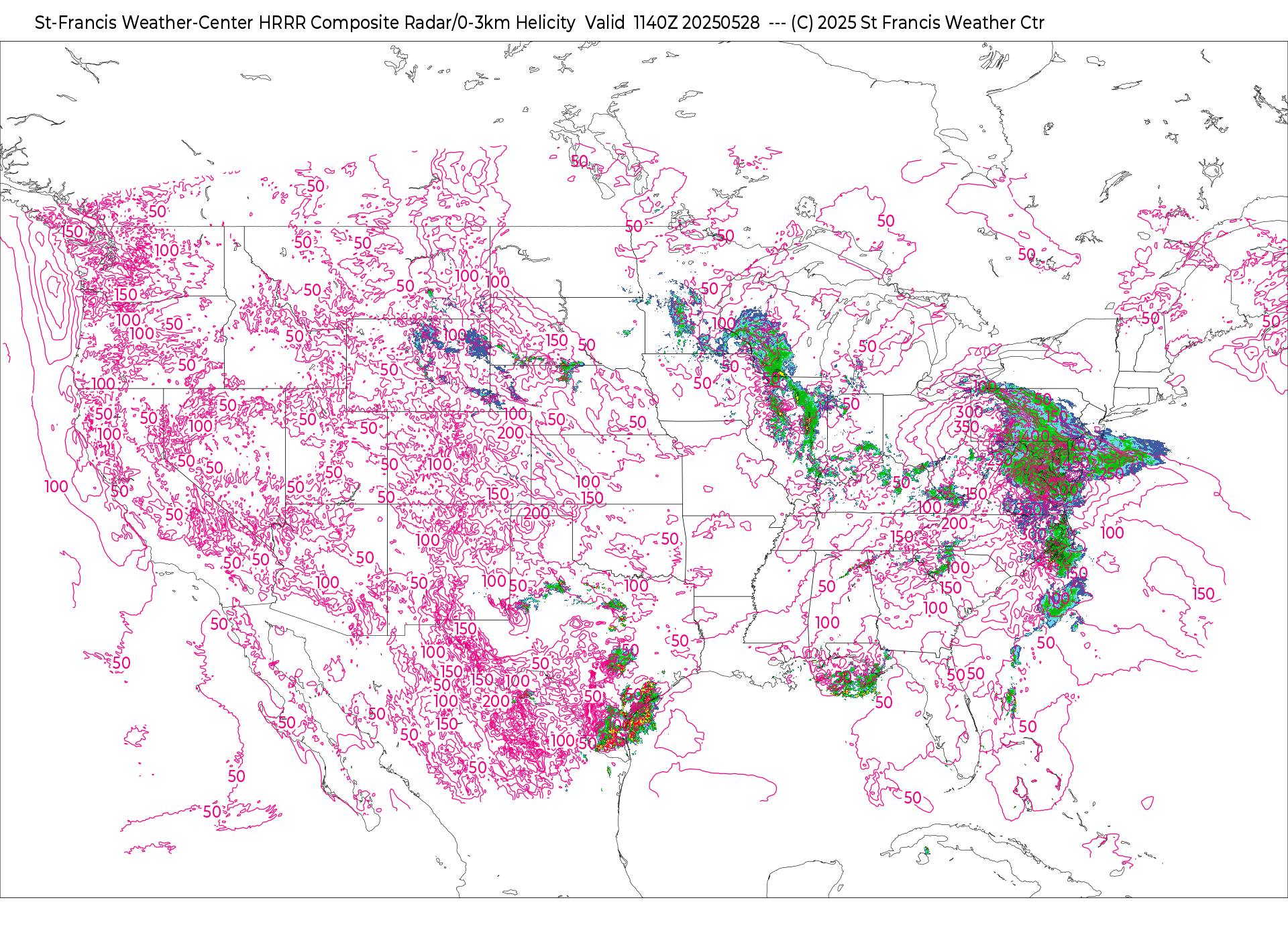Click the "350" helicity contour label

(967, 427)
